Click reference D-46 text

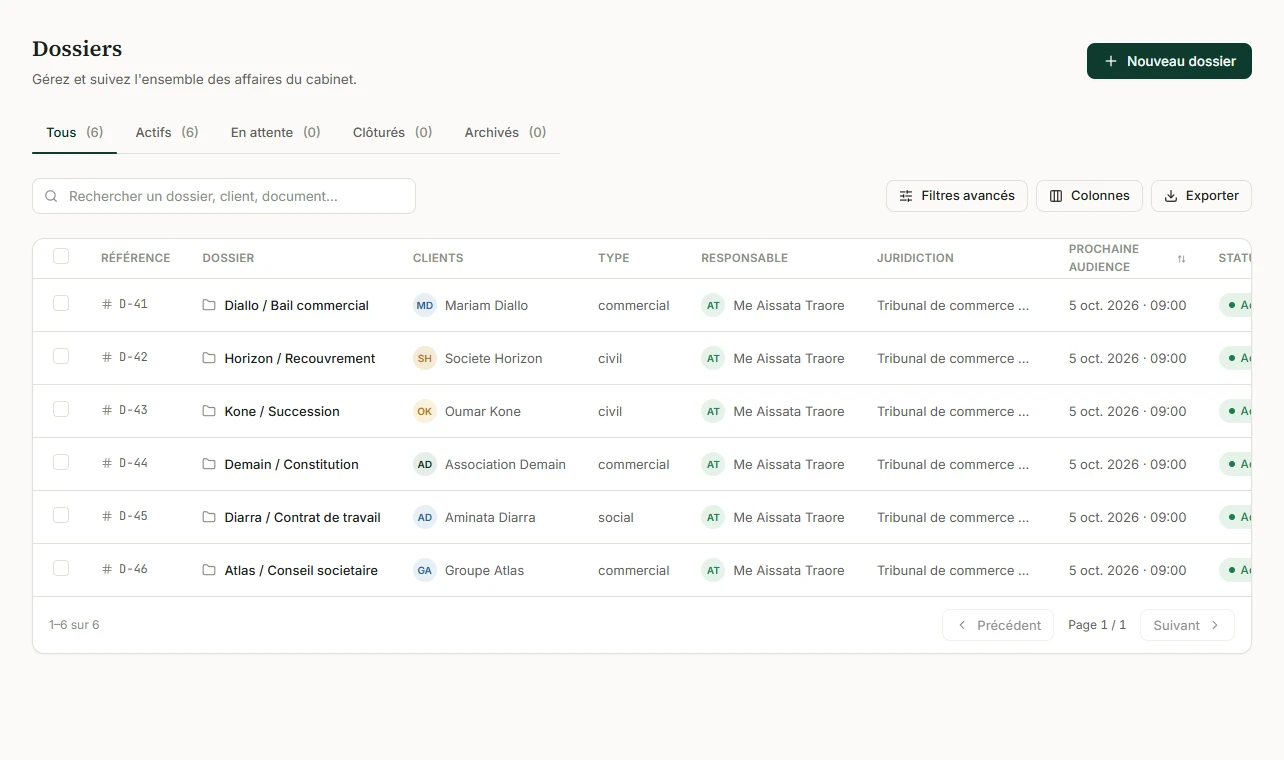pos(133,569)
